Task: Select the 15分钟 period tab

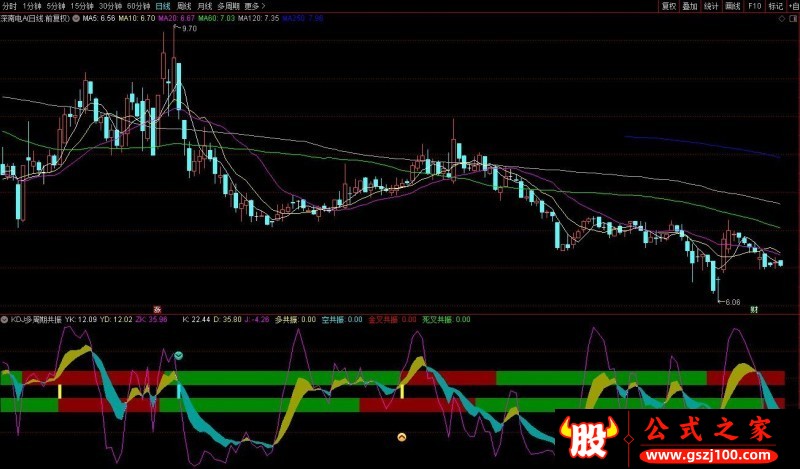Action: (x=82, y=6)
